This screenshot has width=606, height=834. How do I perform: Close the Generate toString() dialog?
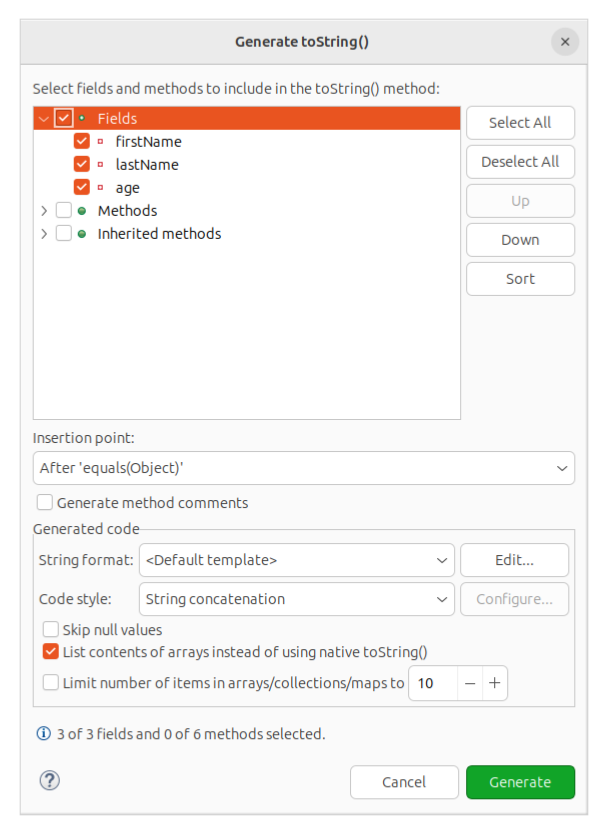pos(565,42)
